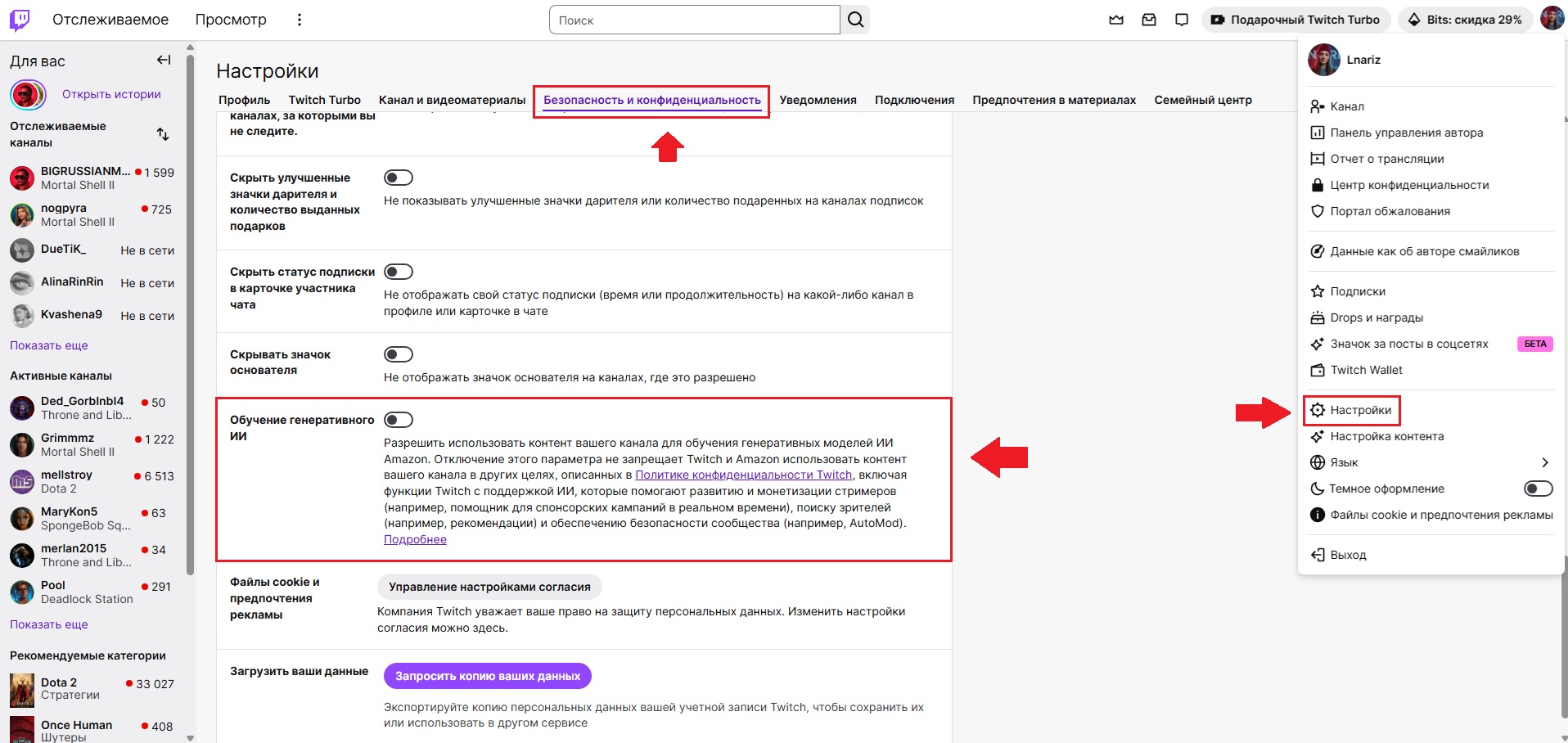Toggle Темное оформление dark theme switch
This screenshot has height=743, width=1568.
click(x=1538, y=489)
